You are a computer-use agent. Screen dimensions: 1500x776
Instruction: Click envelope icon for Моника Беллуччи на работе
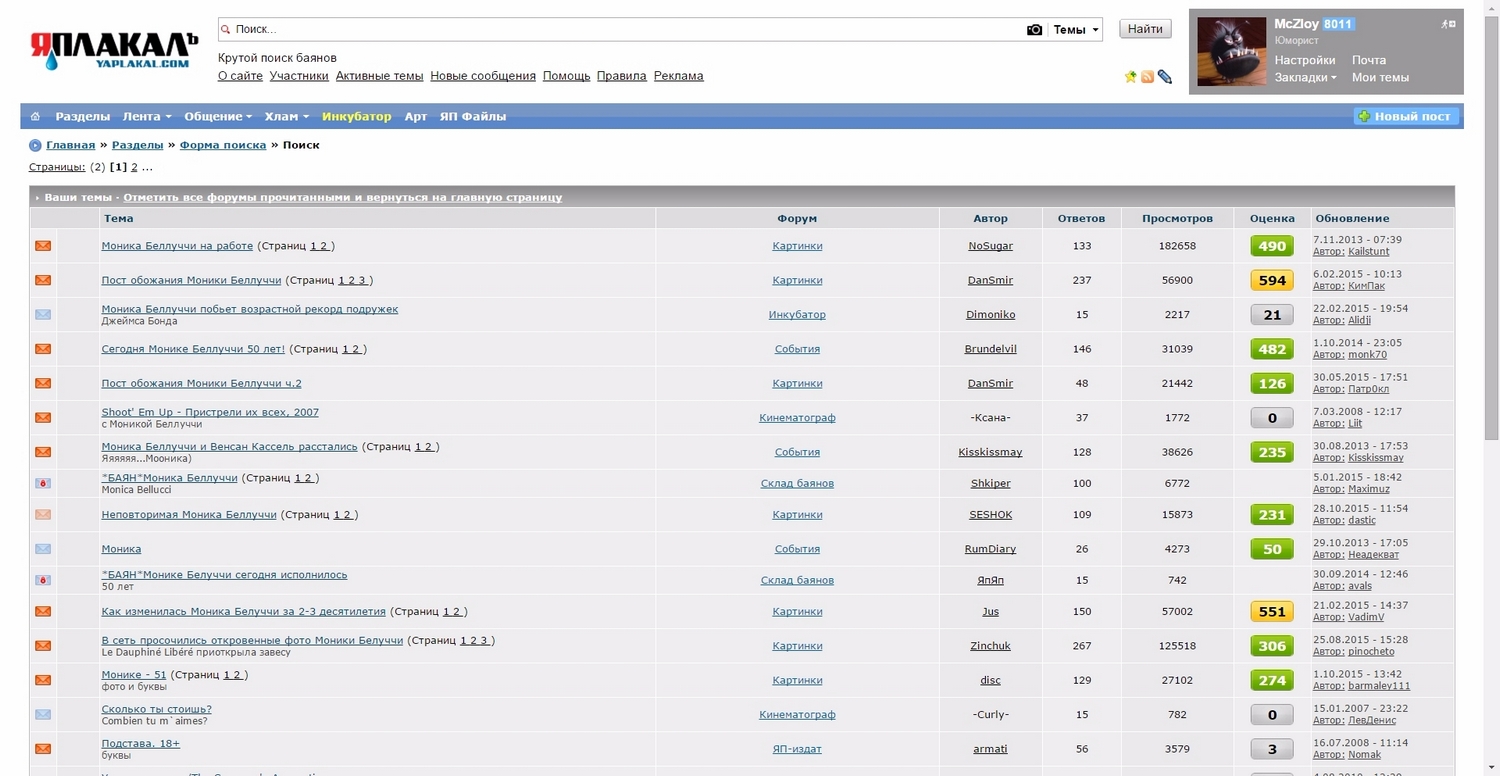click(x=43, y=246)
